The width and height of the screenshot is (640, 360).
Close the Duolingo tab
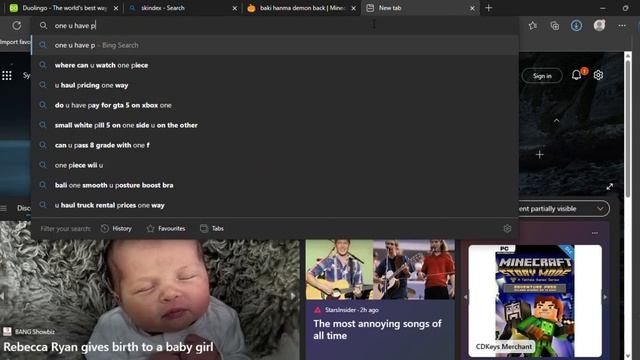pos(116,8)
